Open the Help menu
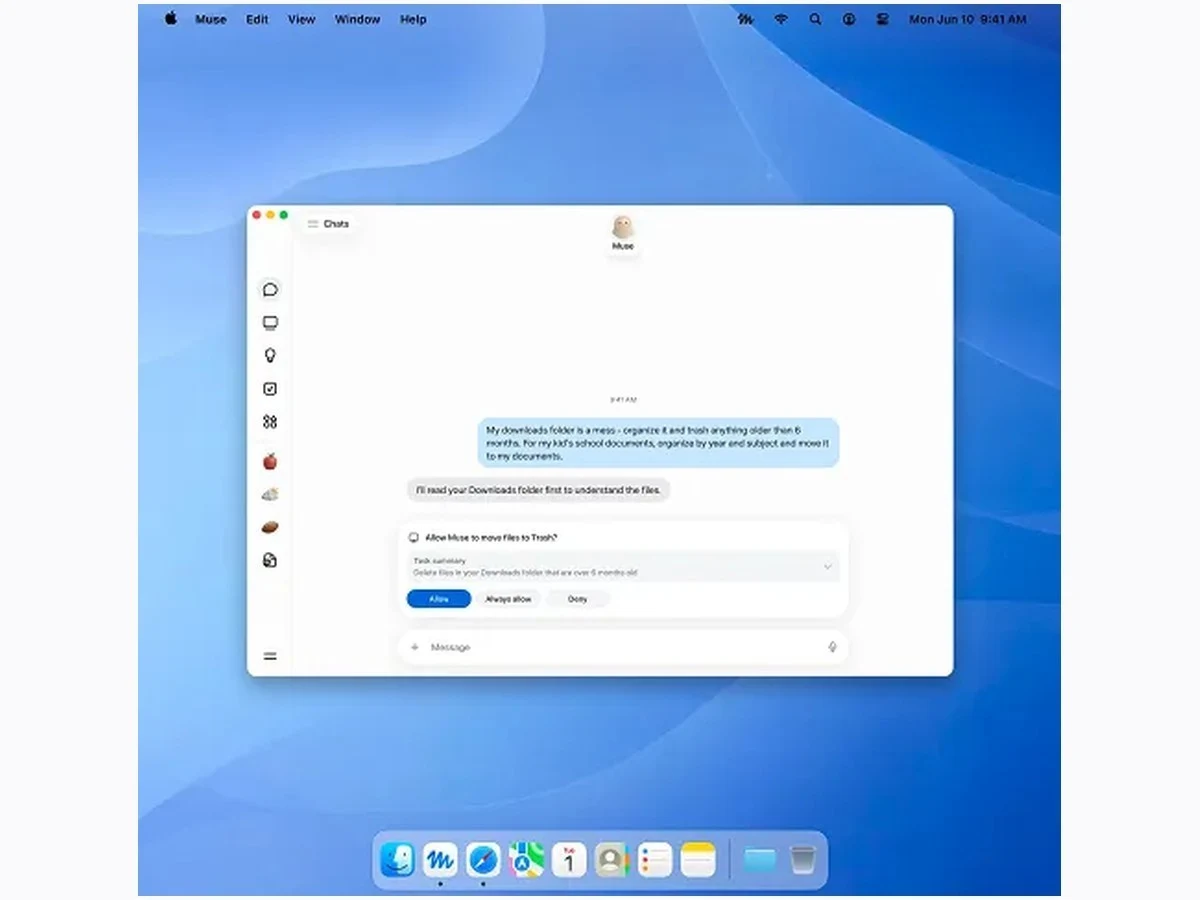 pyautogui.click(x=413, y=19)
